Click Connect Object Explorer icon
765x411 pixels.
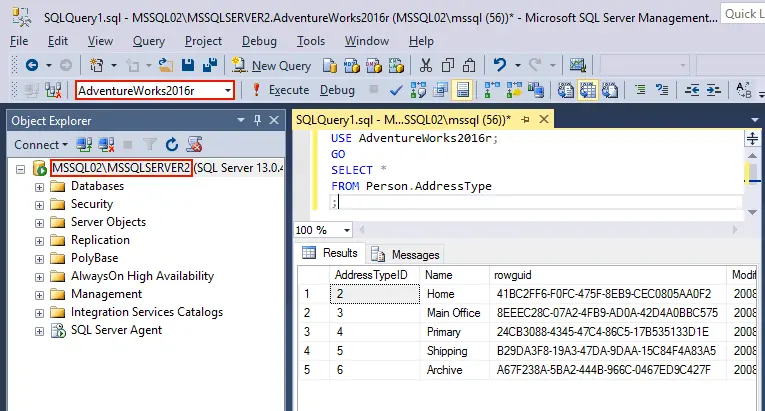[x=84, y=144]
